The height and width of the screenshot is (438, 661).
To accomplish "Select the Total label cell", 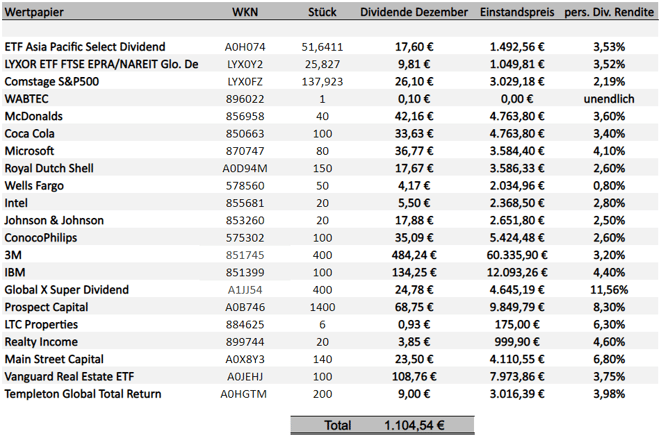I will [x=337, y=425].
